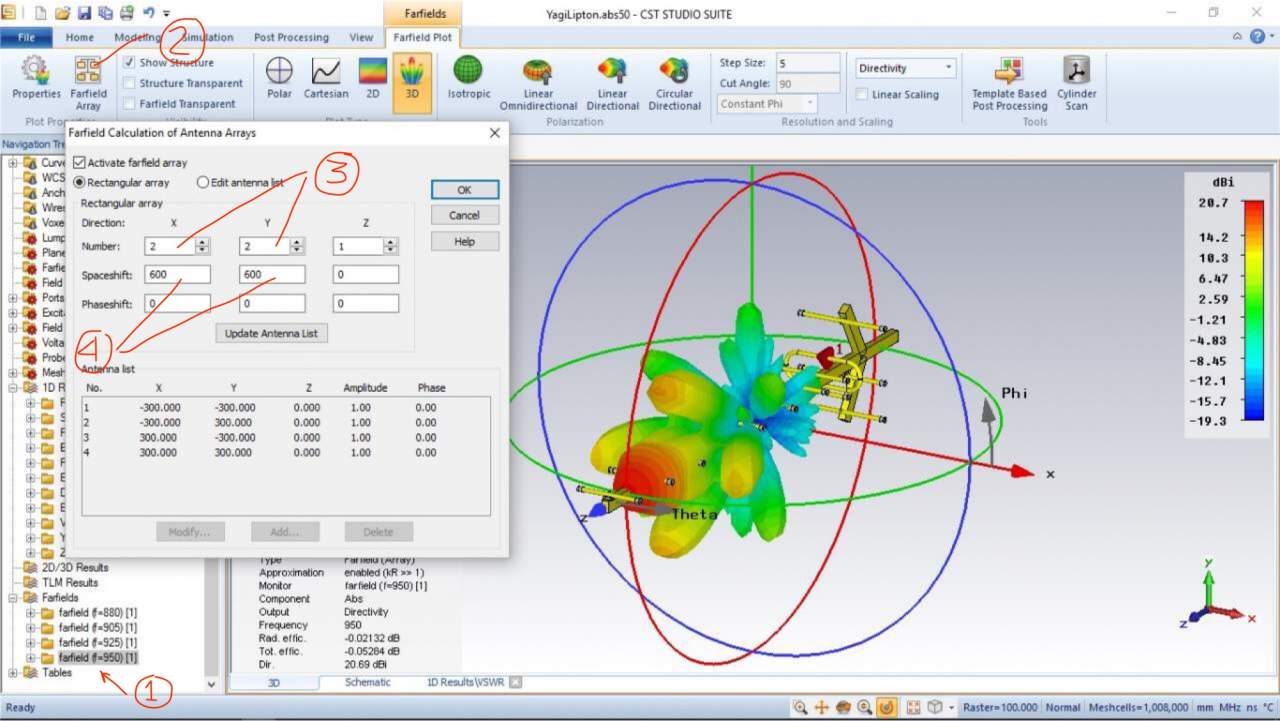Choose Linear Omnidirectional polarization
This screenshot has height=721, width=1280.
(538, 84)
